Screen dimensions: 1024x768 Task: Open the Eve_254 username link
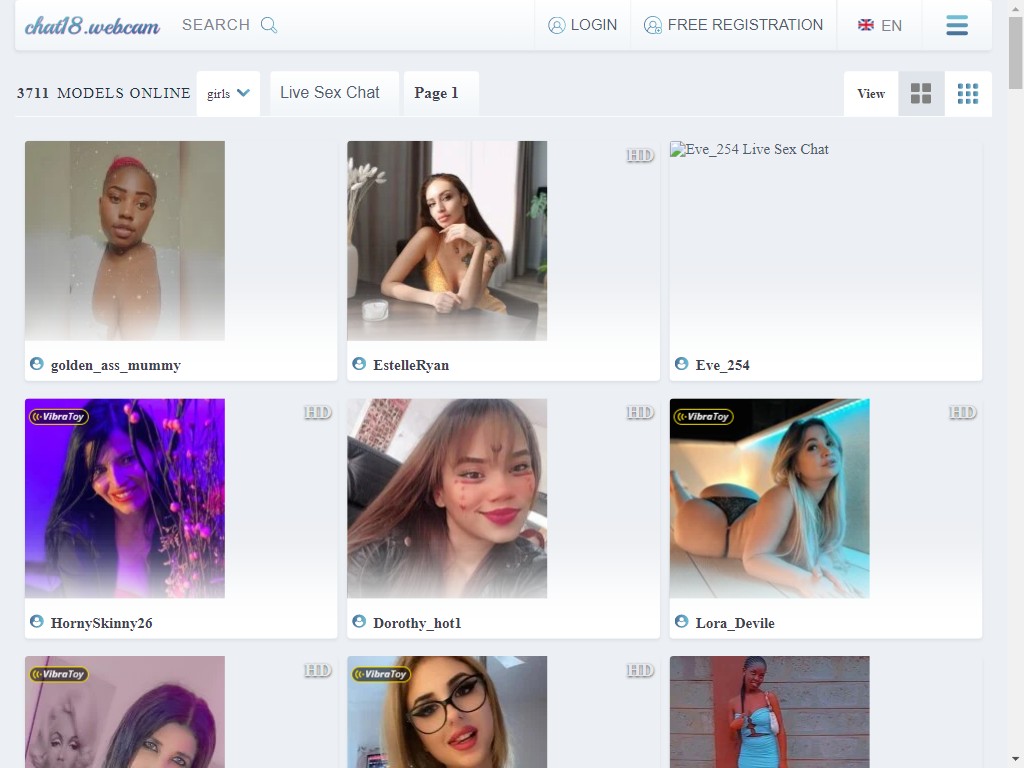point(722,365)
